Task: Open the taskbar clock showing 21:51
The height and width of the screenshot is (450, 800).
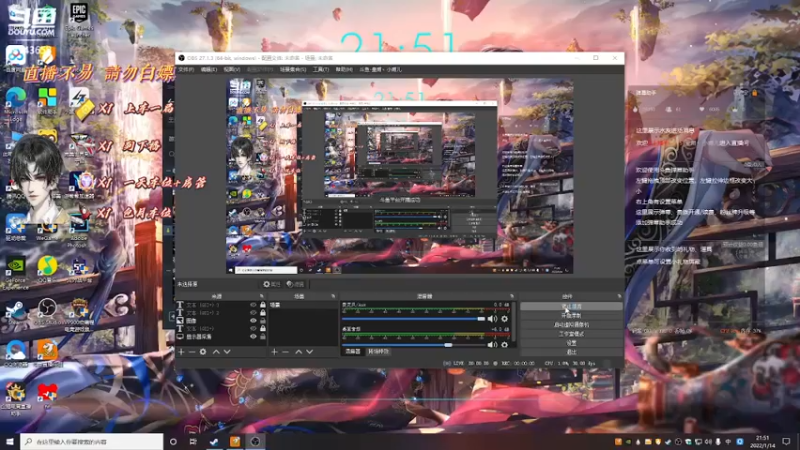Action: pos(762,442)
